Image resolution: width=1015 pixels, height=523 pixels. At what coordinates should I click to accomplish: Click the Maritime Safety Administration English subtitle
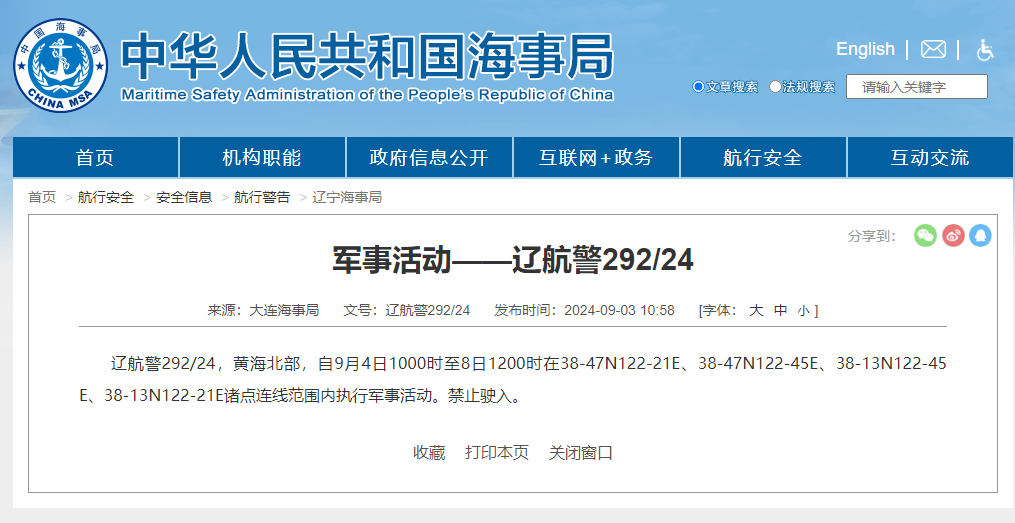tap(367, 95)
